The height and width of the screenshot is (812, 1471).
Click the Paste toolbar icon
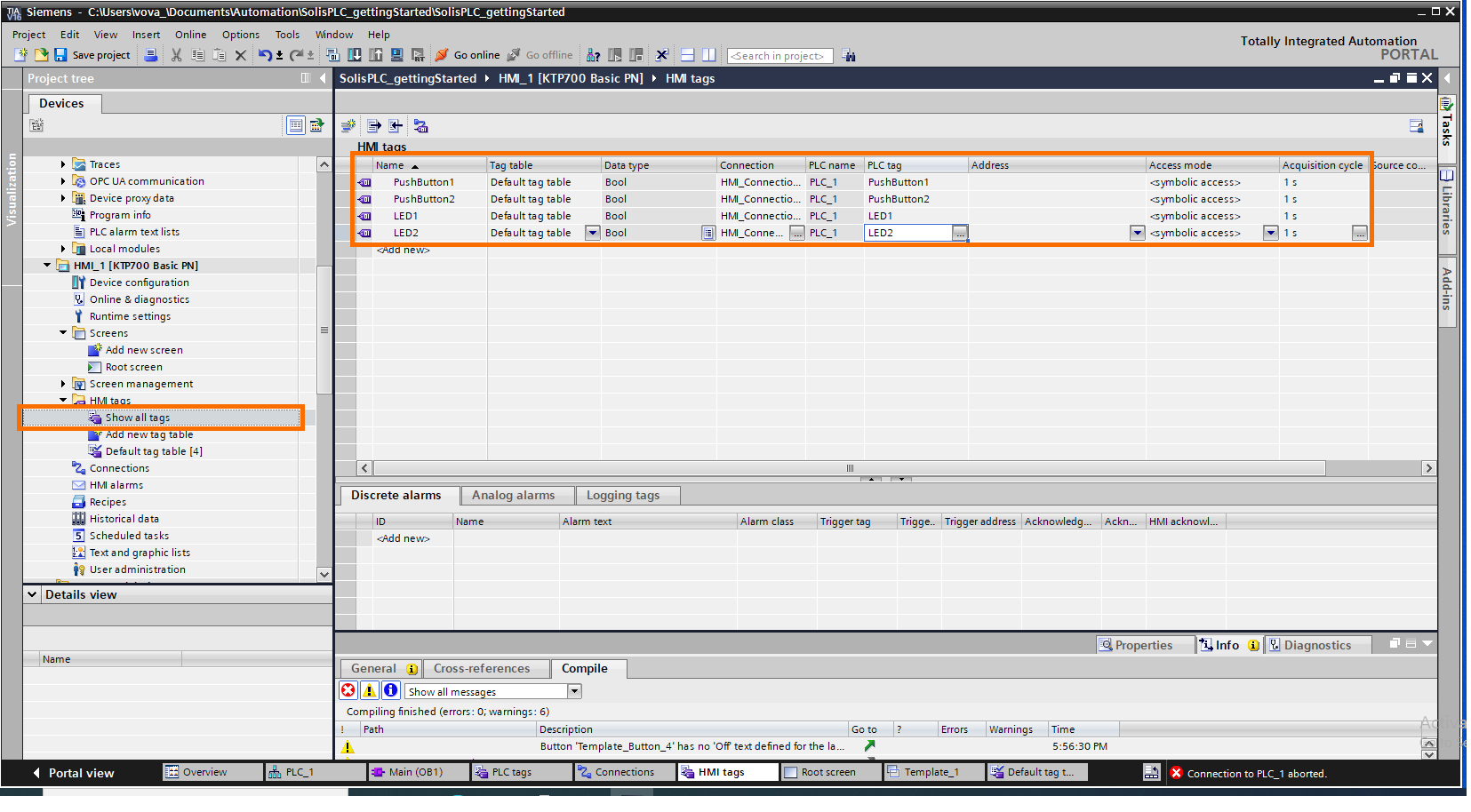coord(219,55)
